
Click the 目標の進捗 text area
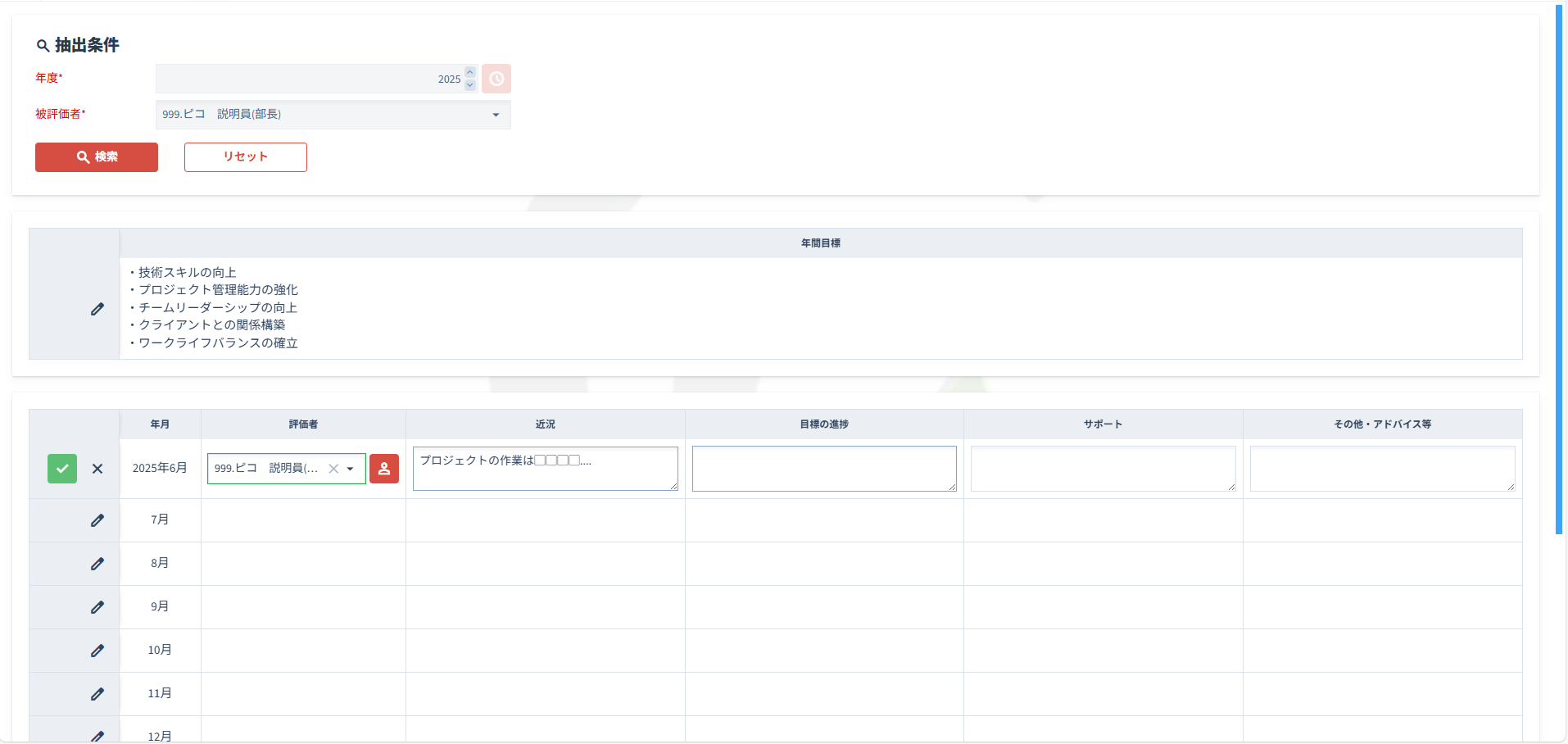(824, 469)
